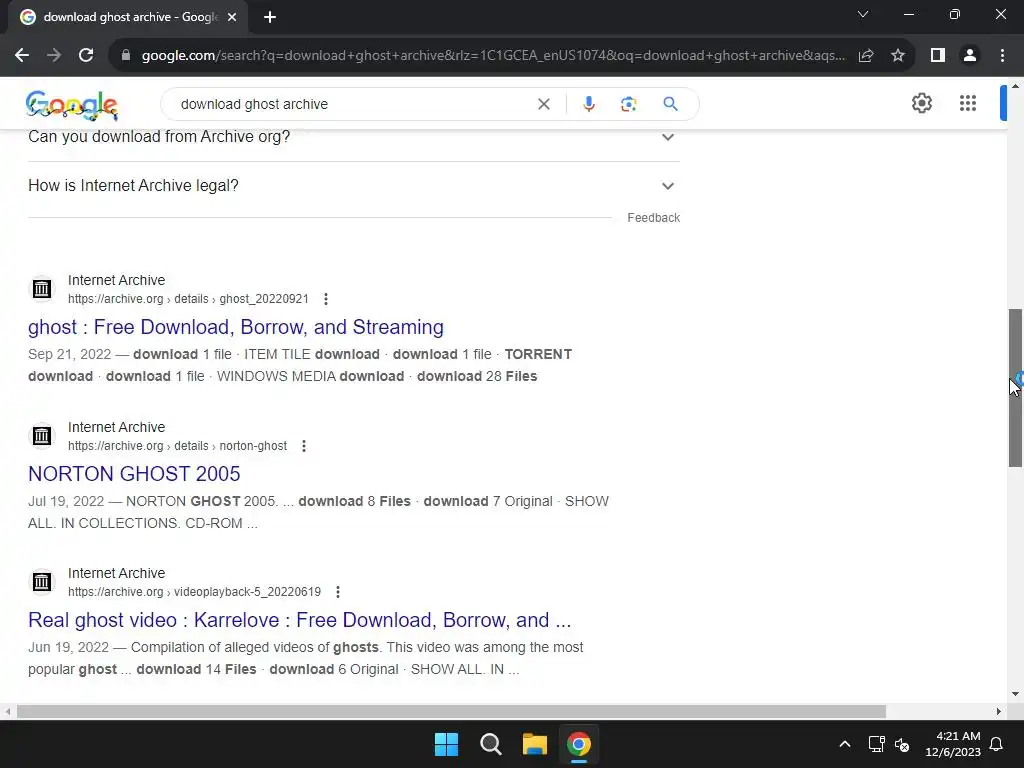Click the vertical scrollbar thumb
Viewport: 1024px width, 768px height.
point(1015,388)
